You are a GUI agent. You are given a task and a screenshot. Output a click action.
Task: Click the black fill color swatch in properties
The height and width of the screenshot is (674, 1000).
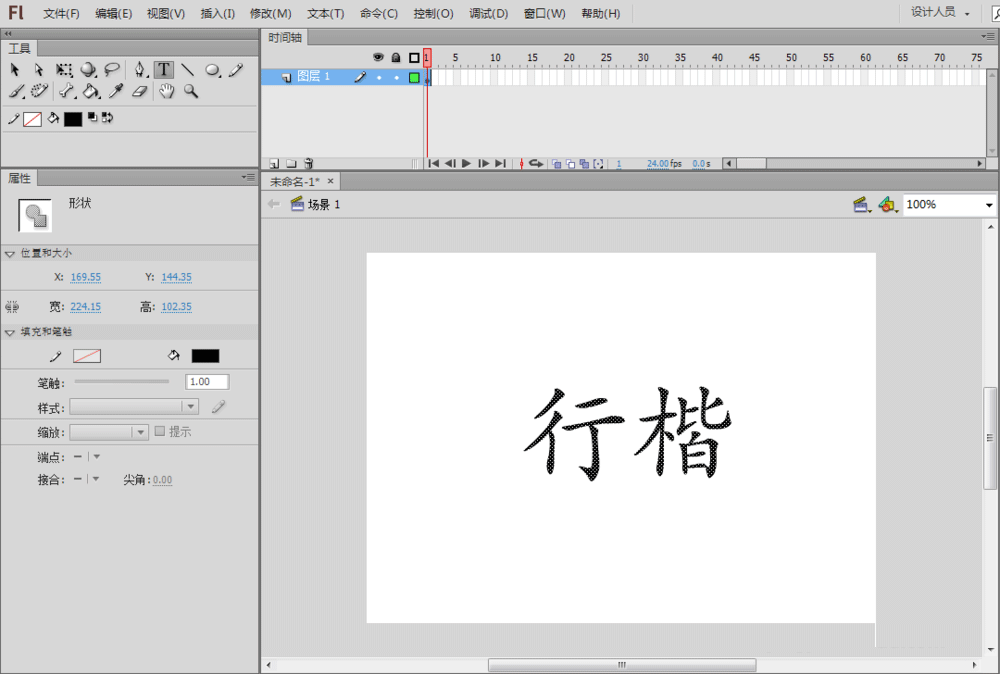pyautogui.click(x=205, y=356)
